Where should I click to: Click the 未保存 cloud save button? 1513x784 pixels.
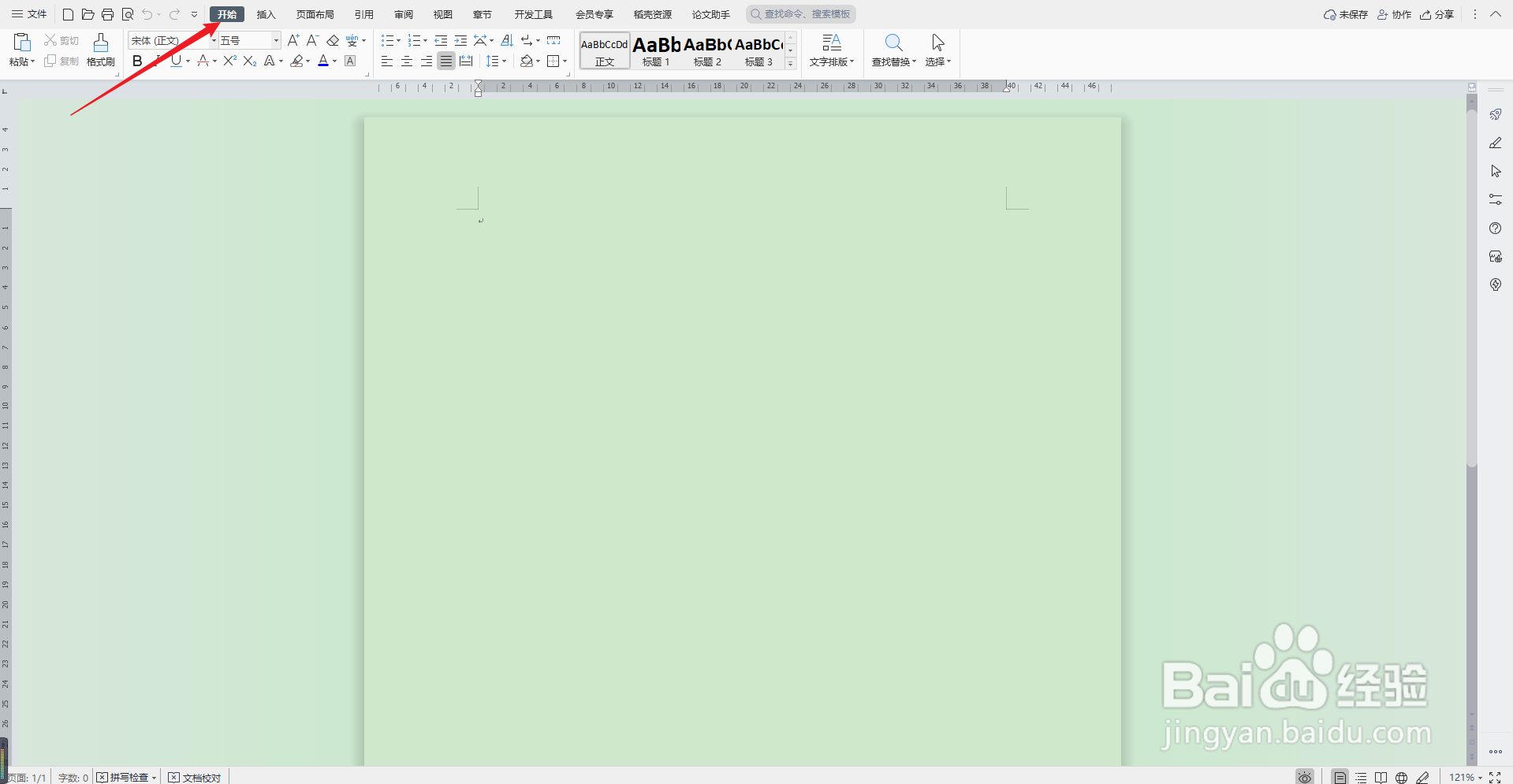pyautogui.click(x=1345, y=14)
